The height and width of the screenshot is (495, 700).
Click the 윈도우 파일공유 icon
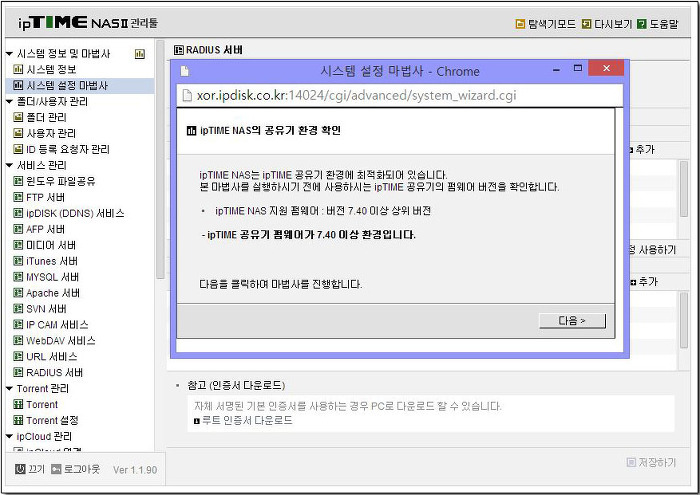(x=18, y=181)
